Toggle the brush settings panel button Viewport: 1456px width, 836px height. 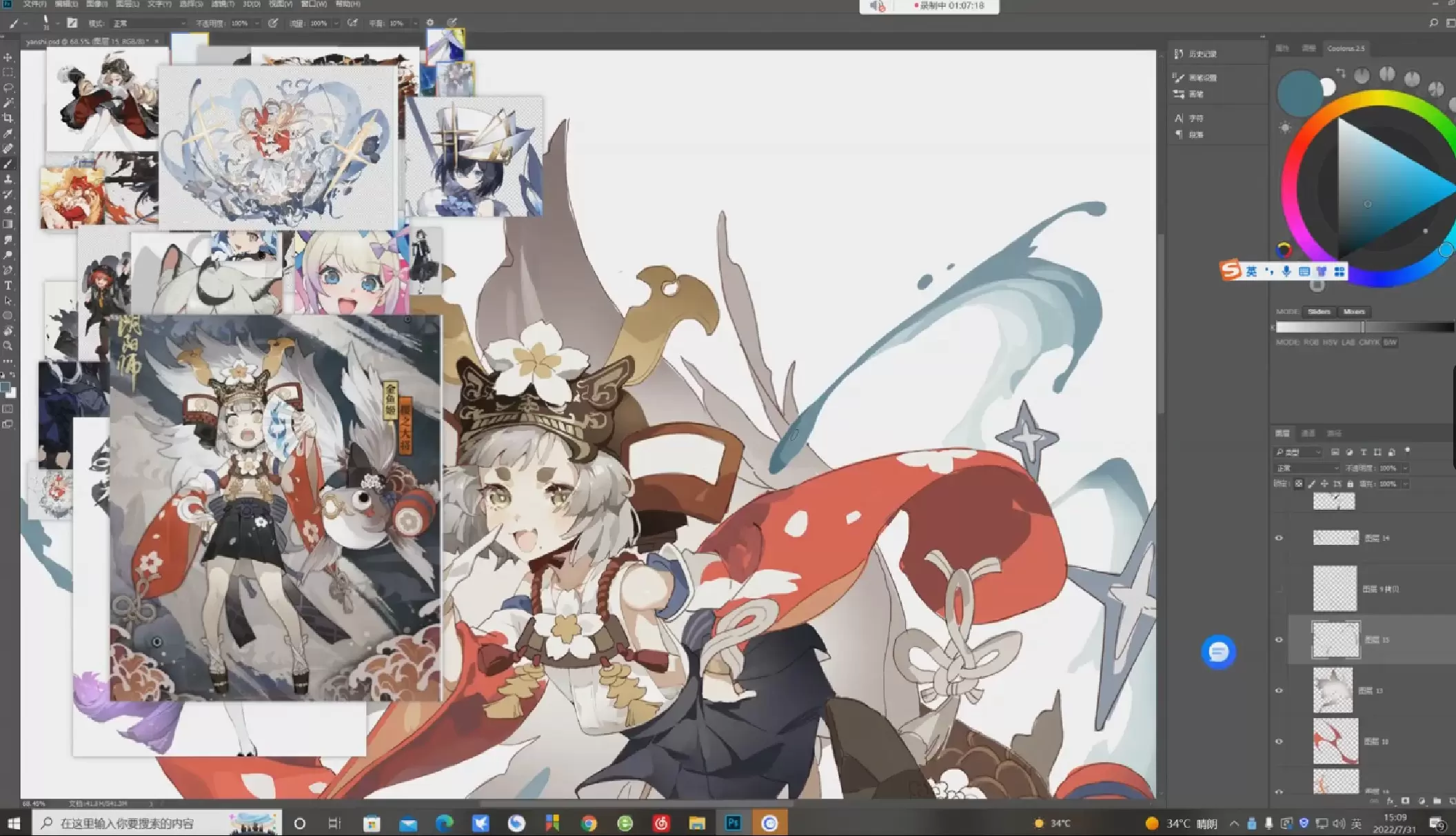pos(72,23)
